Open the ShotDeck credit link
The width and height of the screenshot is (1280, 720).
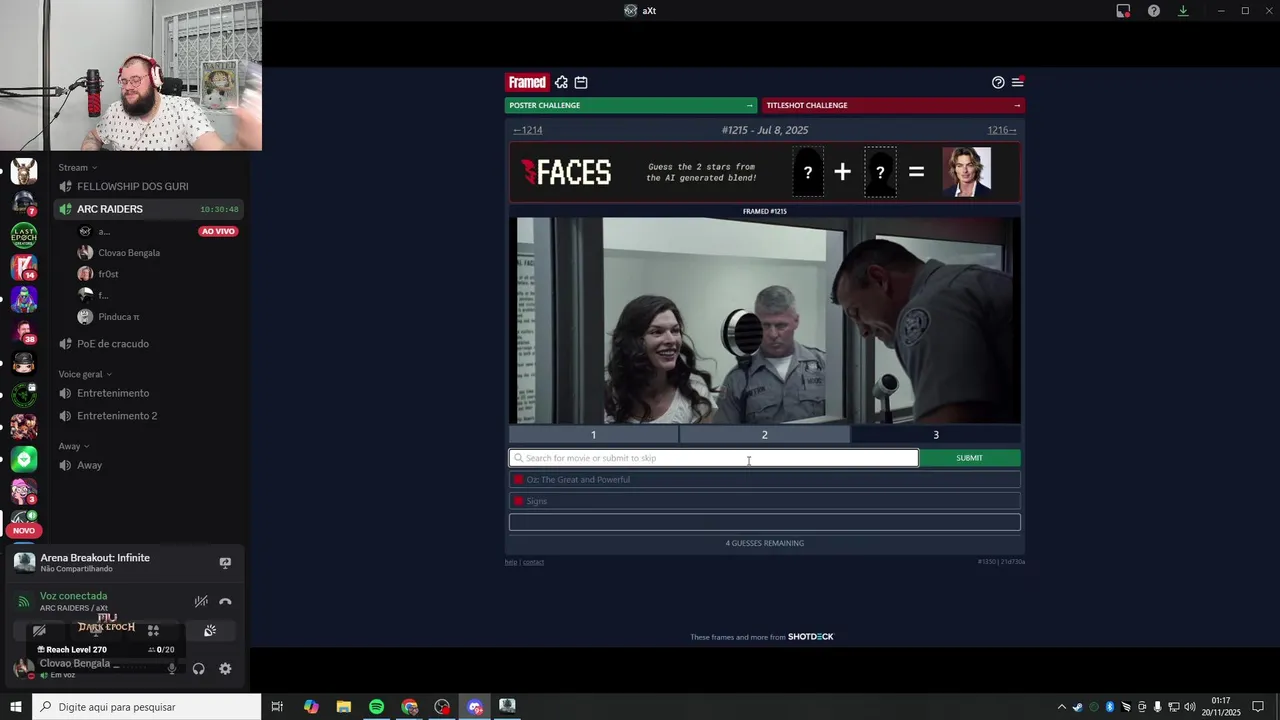[x=810, y=637]
